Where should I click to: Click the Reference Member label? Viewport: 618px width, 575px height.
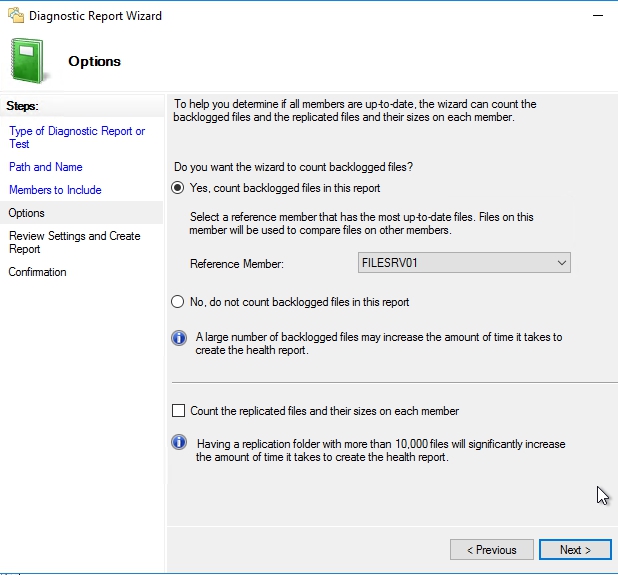(237, 264)
